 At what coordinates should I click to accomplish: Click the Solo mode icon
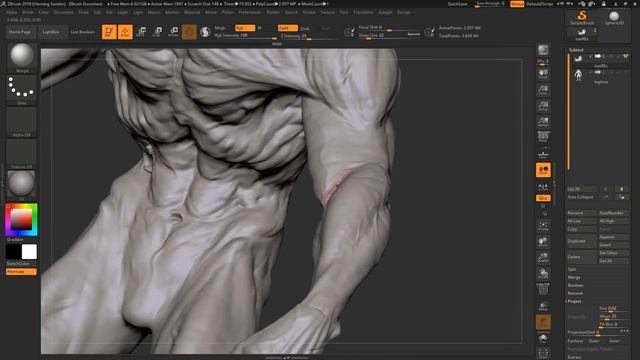543,338
